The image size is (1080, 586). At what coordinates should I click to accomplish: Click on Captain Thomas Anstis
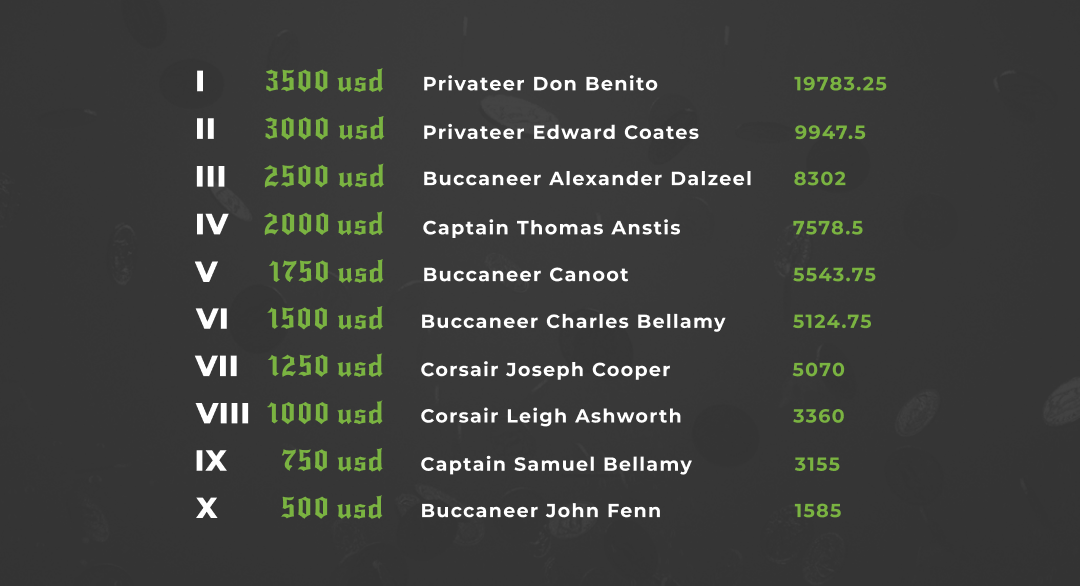551,228
